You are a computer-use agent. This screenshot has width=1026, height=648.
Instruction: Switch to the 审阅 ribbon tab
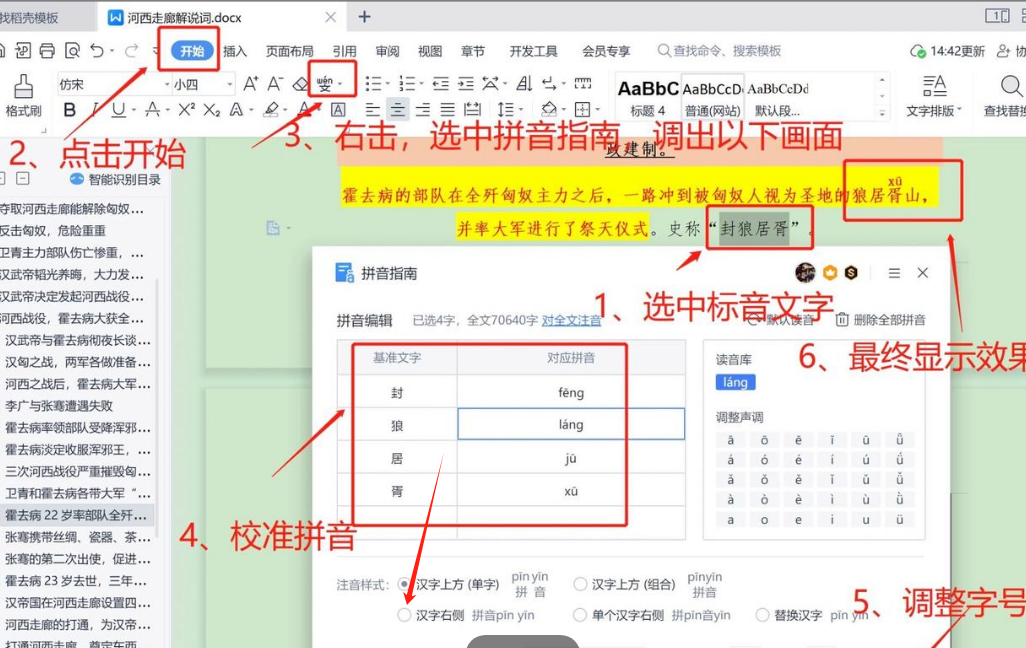387,51
